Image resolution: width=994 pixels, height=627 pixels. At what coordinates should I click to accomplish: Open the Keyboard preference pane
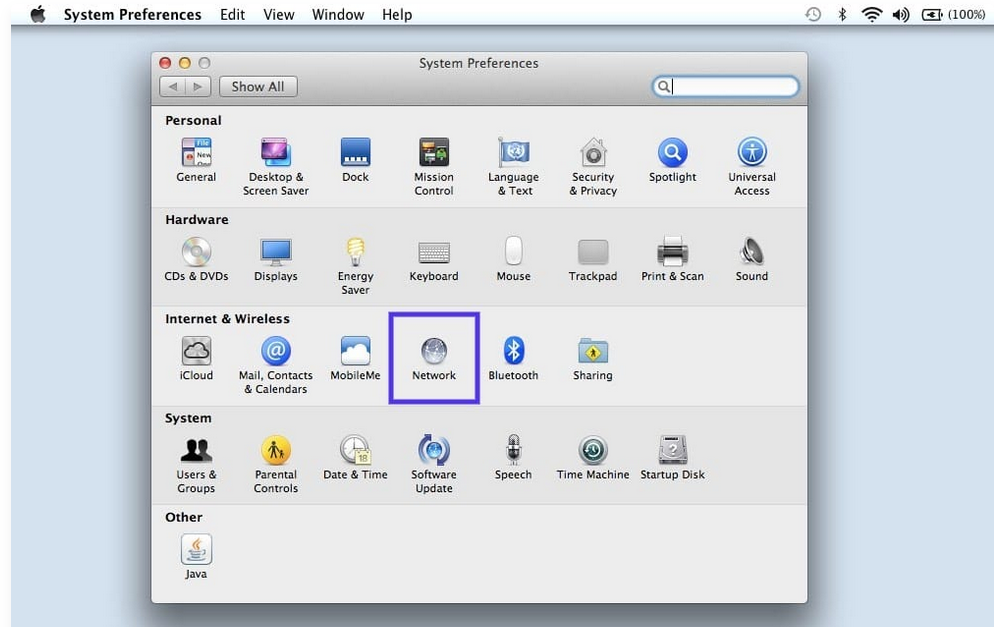point(434,259)
